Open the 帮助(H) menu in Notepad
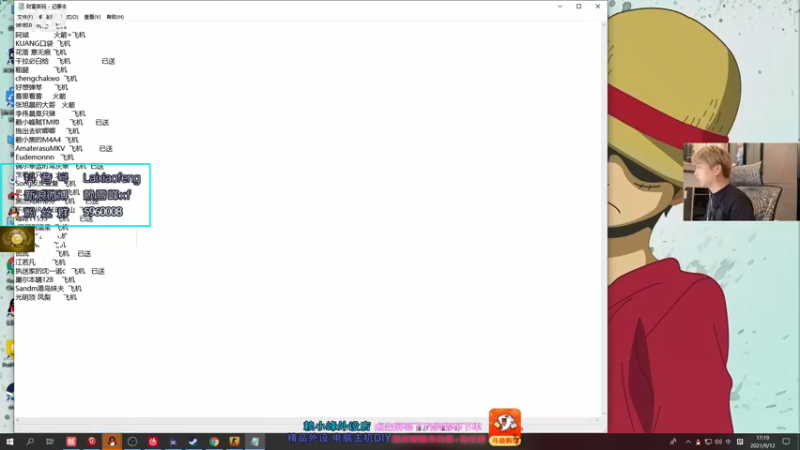Viewport: 800px width, 450px height. pyautogui.click(x=115, y=17)
